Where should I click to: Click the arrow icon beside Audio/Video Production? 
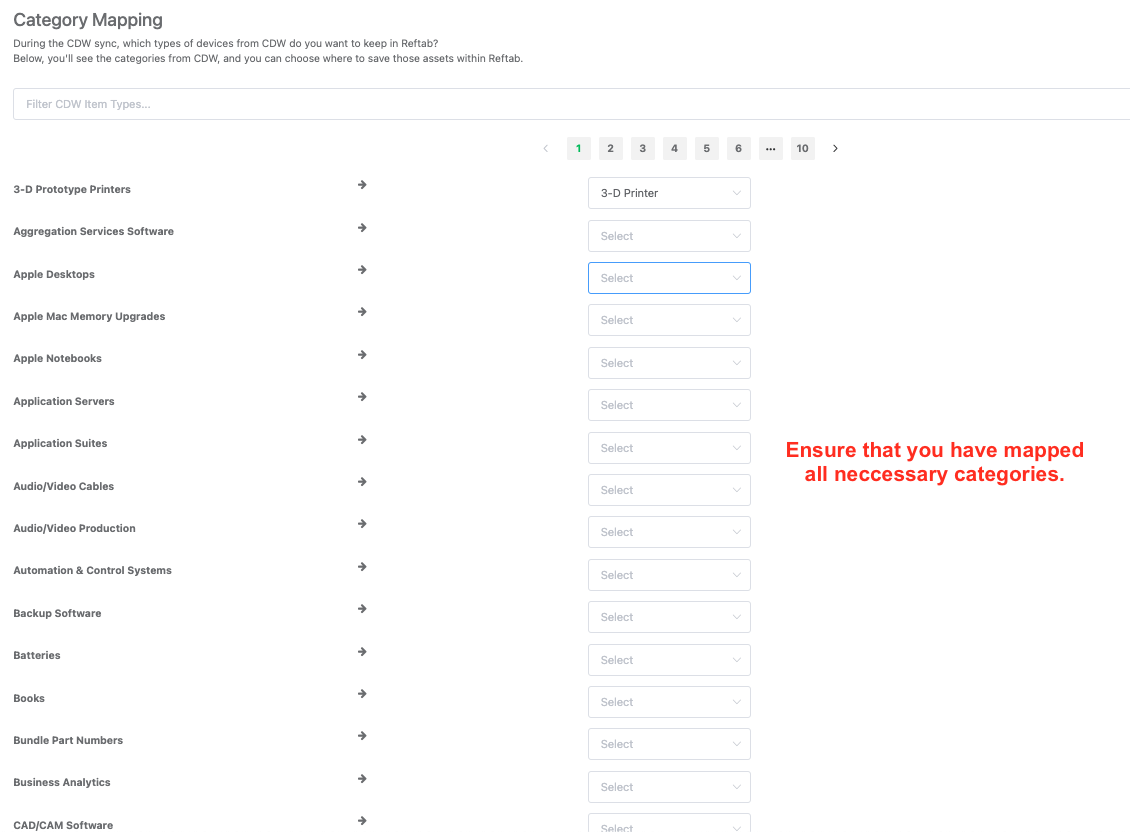(x=362, y=524)
